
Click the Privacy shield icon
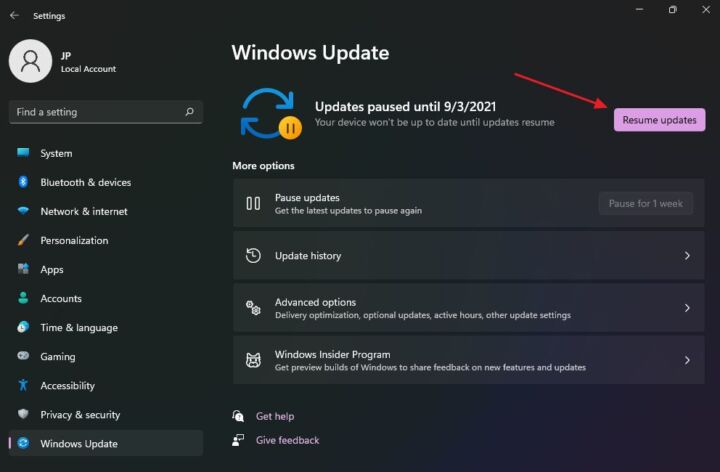tap(23, 414)
